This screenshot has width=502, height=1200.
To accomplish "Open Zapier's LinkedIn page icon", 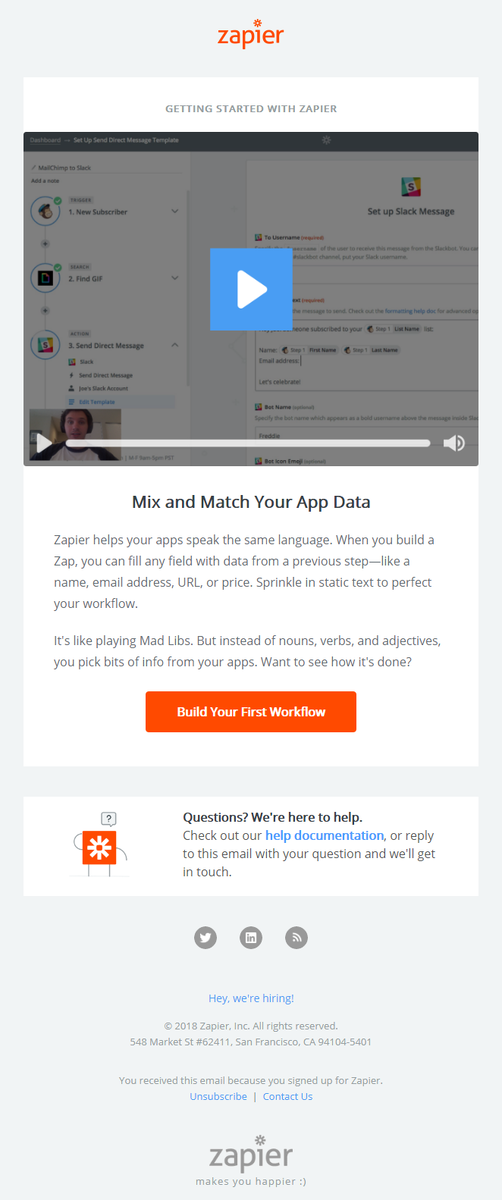I will 251,937.
